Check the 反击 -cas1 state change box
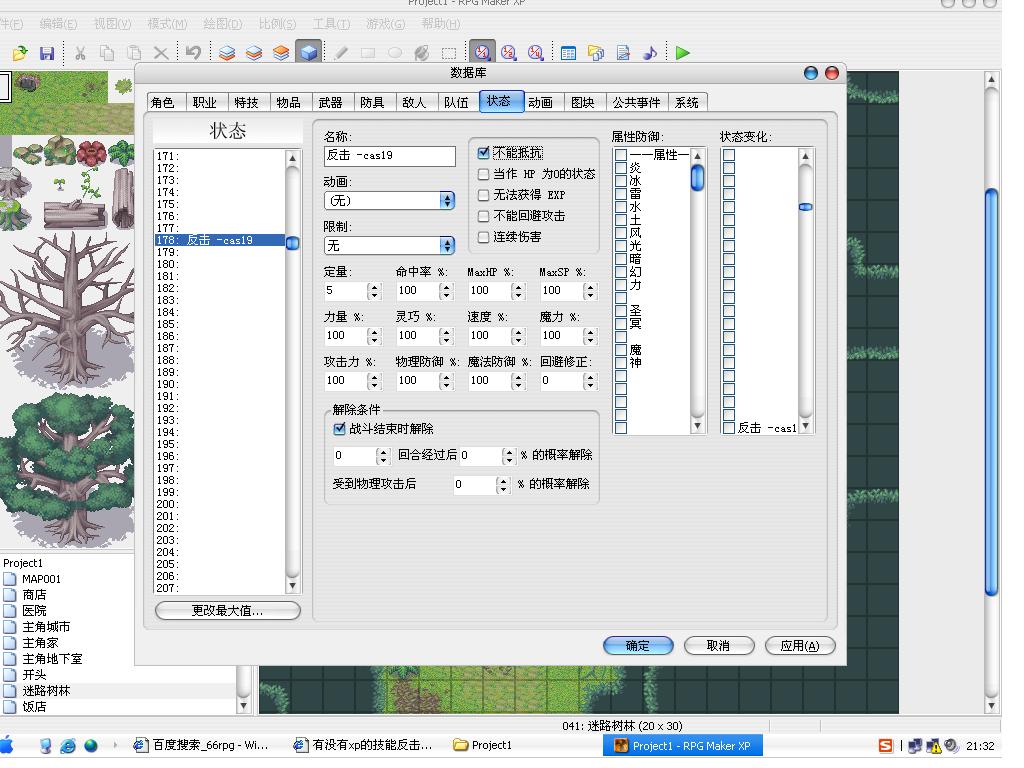Image resolution: width=1024 pixels, height=768 pixels. (729, 428)
